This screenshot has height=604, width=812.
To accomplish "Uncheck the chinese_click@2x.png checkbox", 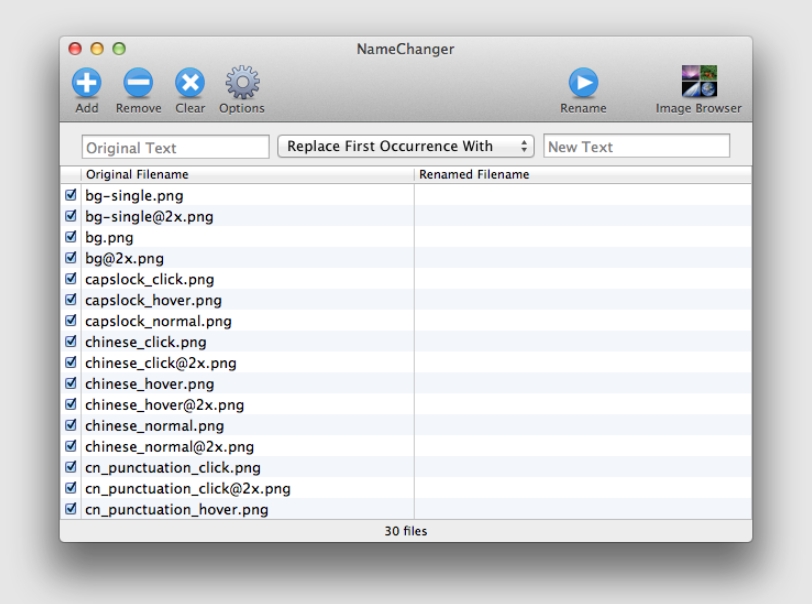I will (71, 363).
